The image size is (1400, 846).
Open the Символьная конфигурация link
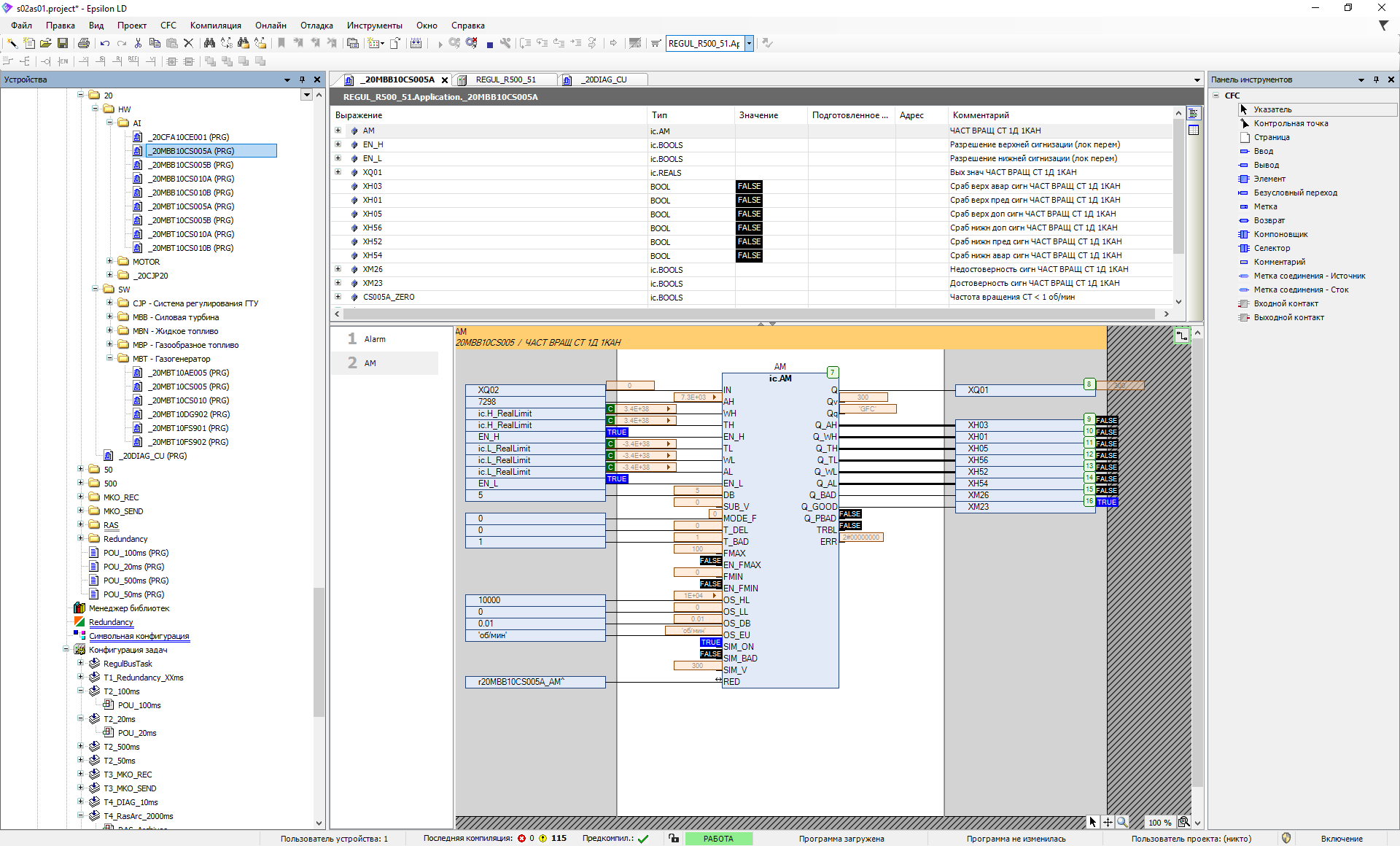click(139, 636)
